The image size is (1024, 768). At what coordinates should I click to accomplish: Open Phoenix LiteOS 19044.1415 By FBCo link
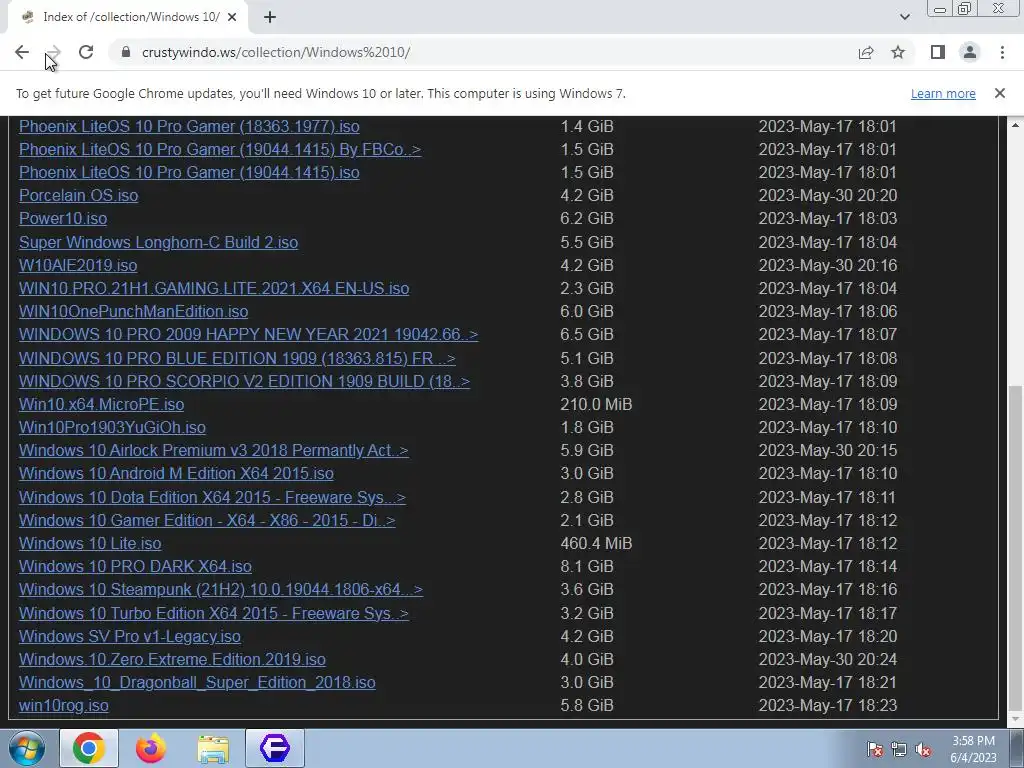(x=220, y=149)
